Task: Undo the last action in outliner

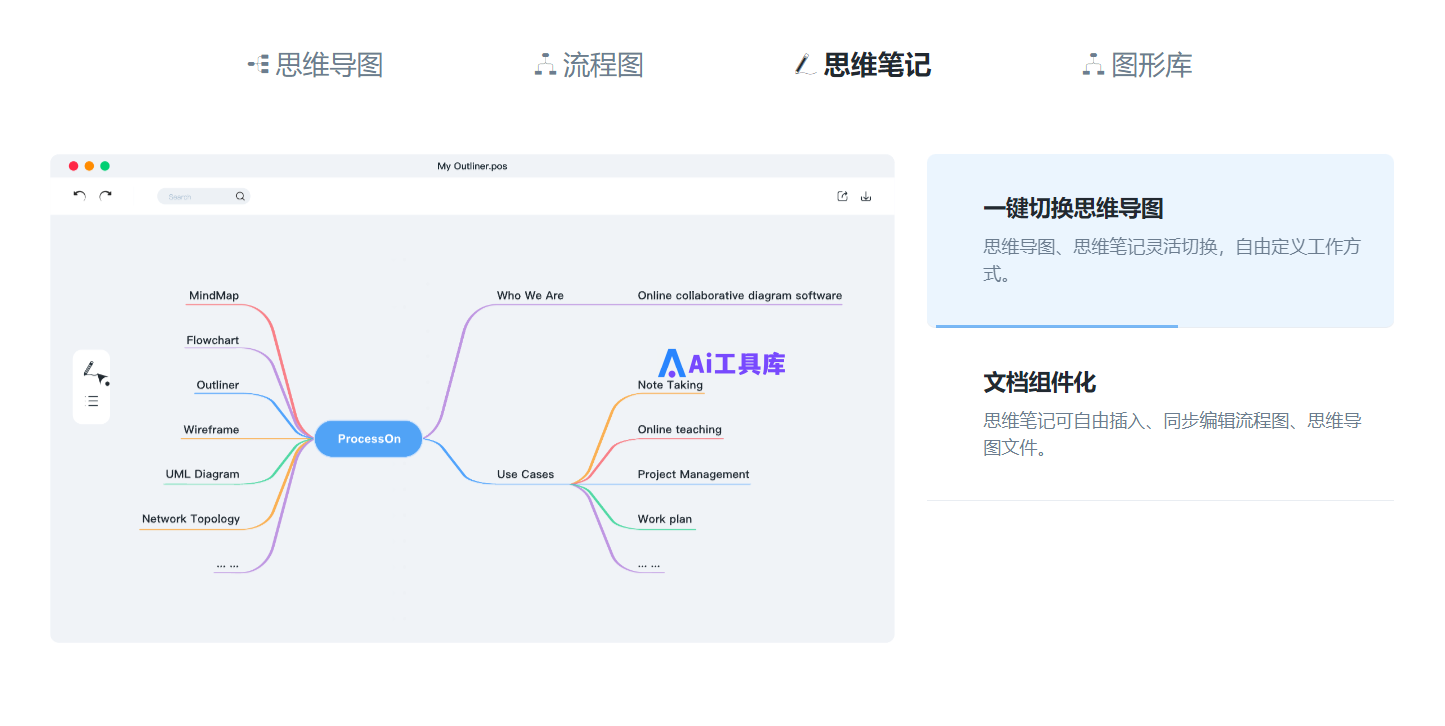Action: pyautogui.click(x=80, y=196)
